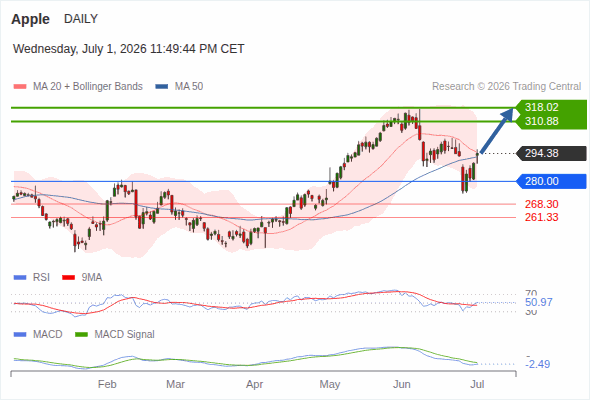
Task: Click the Apr label on time axis
Action: (x=254, y=384)
